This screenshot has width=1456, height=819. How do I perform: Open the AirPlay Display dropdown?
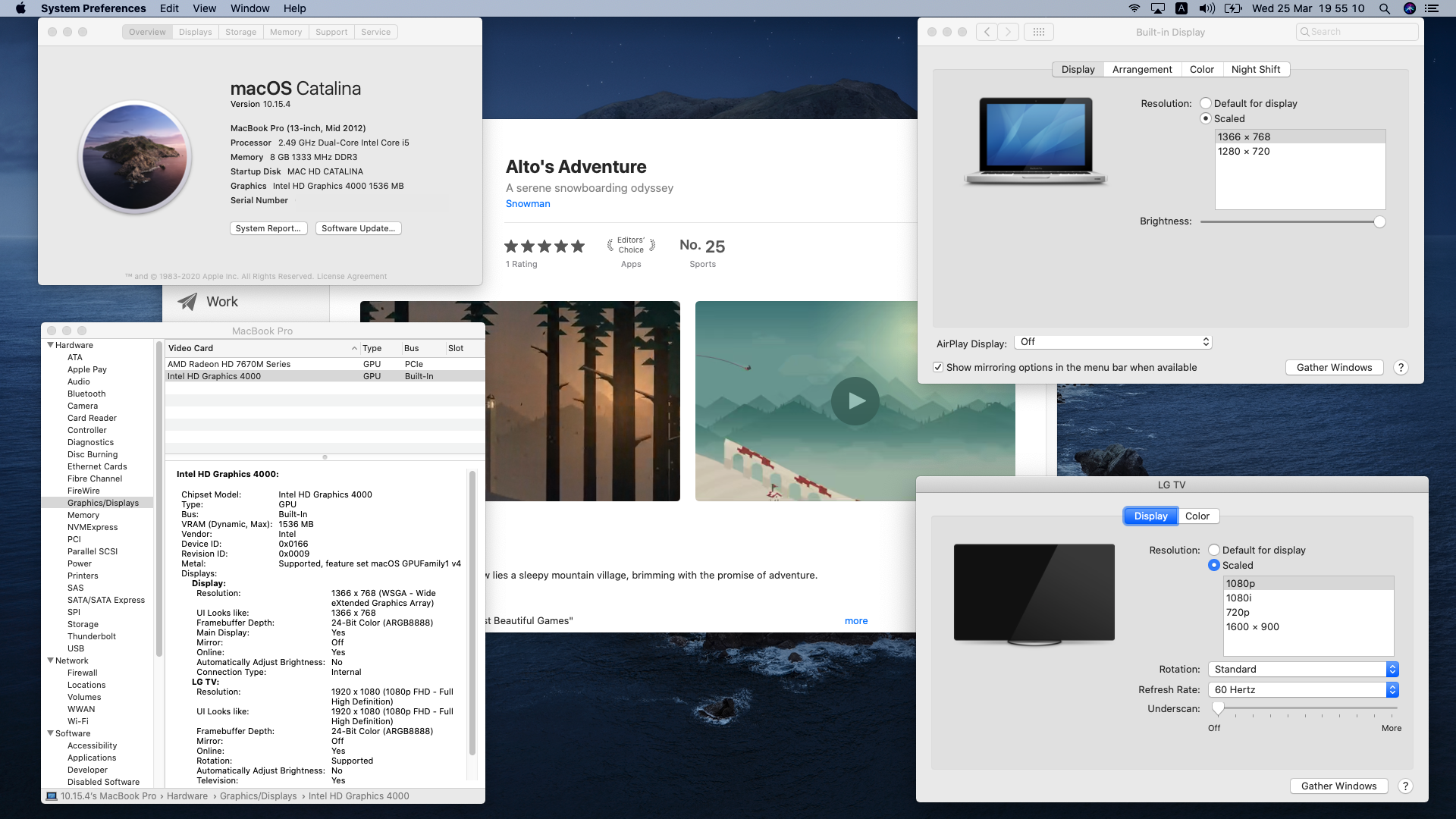pyautogui.click(x=1113, y=342)
